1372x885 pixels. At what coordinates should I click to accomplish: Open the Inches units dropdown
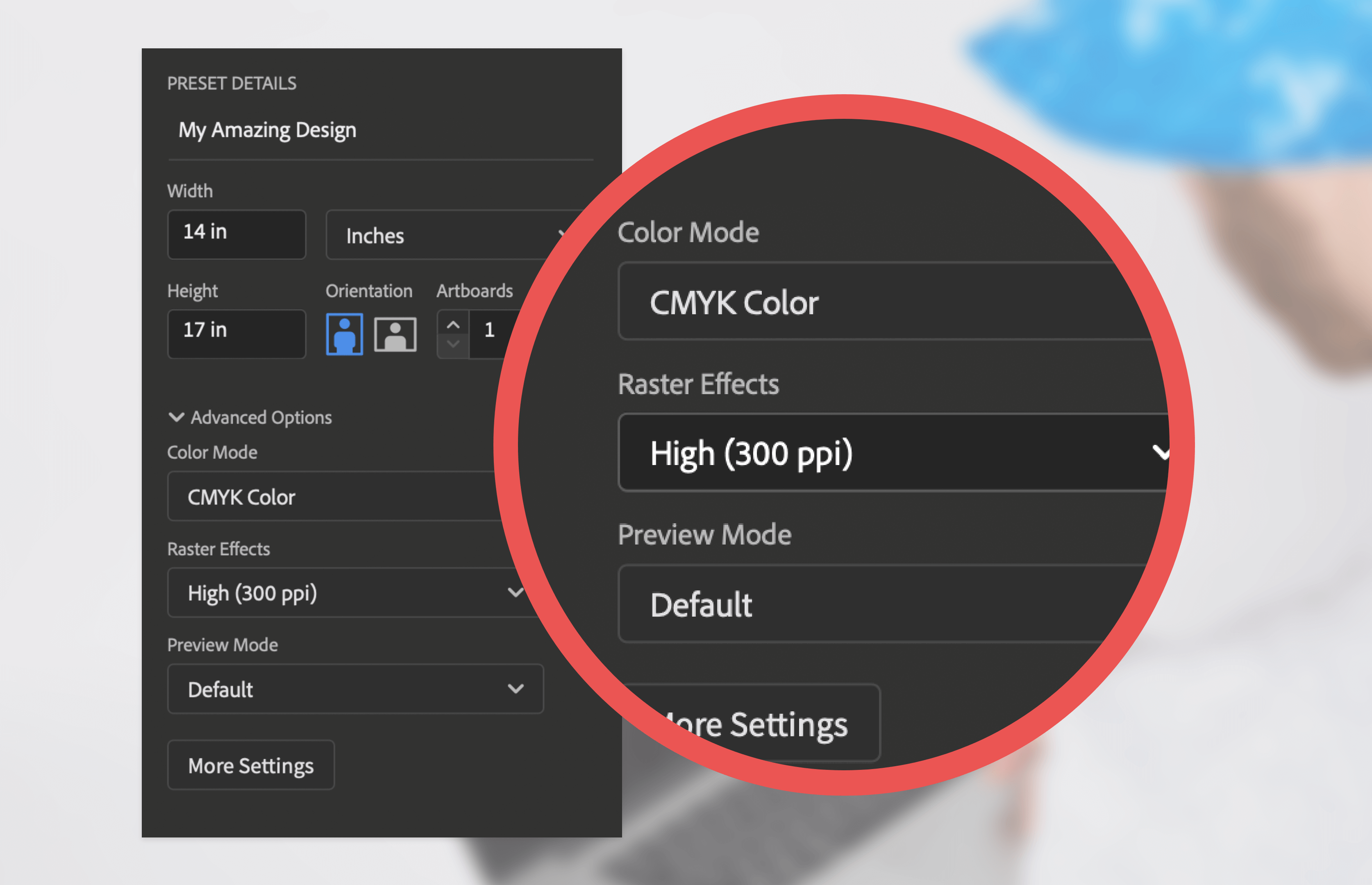(451, 234)
